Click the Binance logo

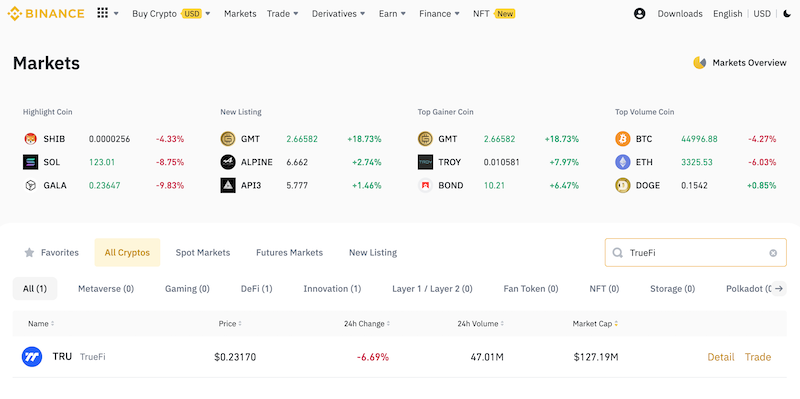click(x=45, y=14)
